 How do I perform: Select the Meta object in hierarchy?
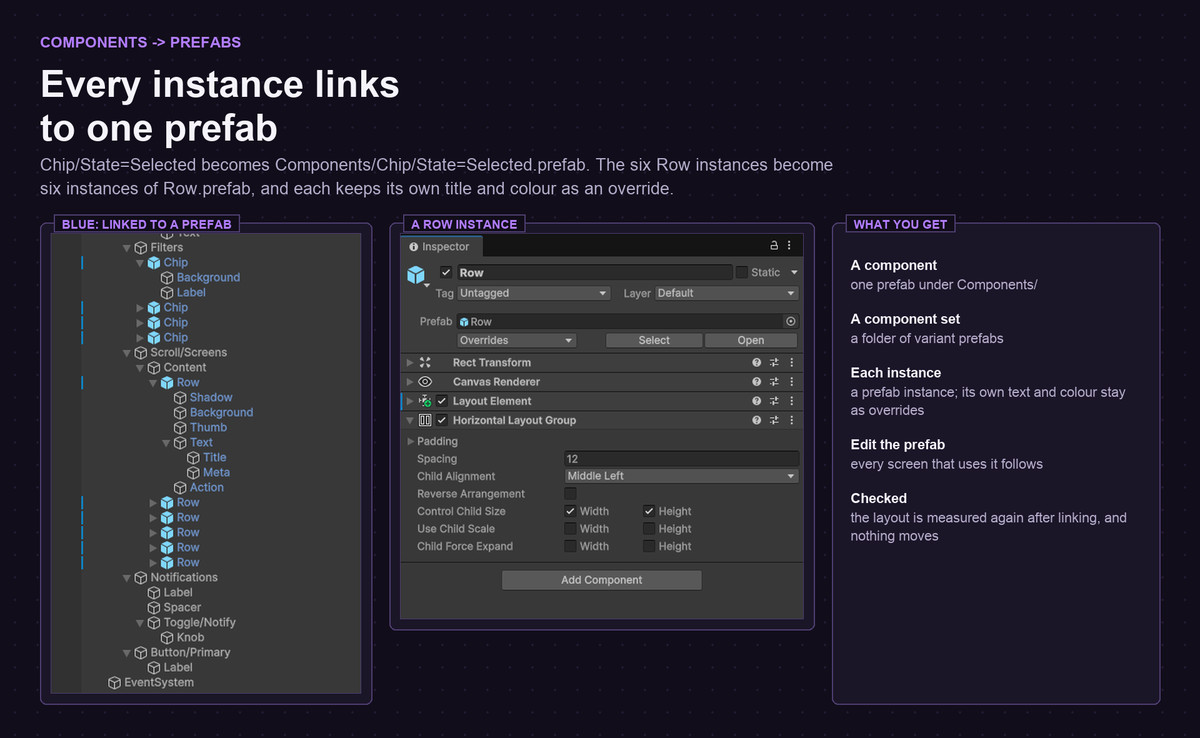pos(216,472)
